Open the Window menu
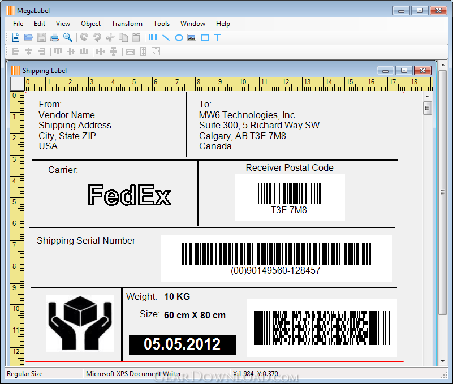The image size is (453, 385). point(193,24)
